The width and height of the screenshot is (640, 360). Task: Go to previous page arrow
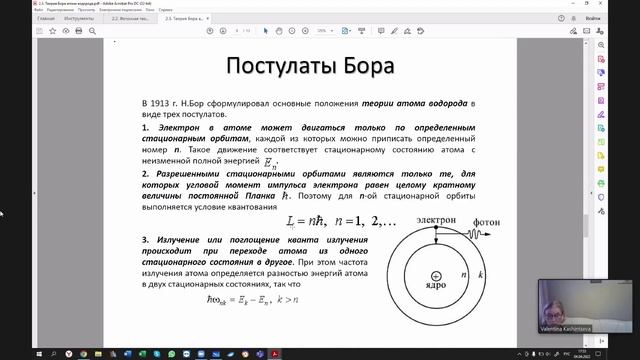(210, 31)
